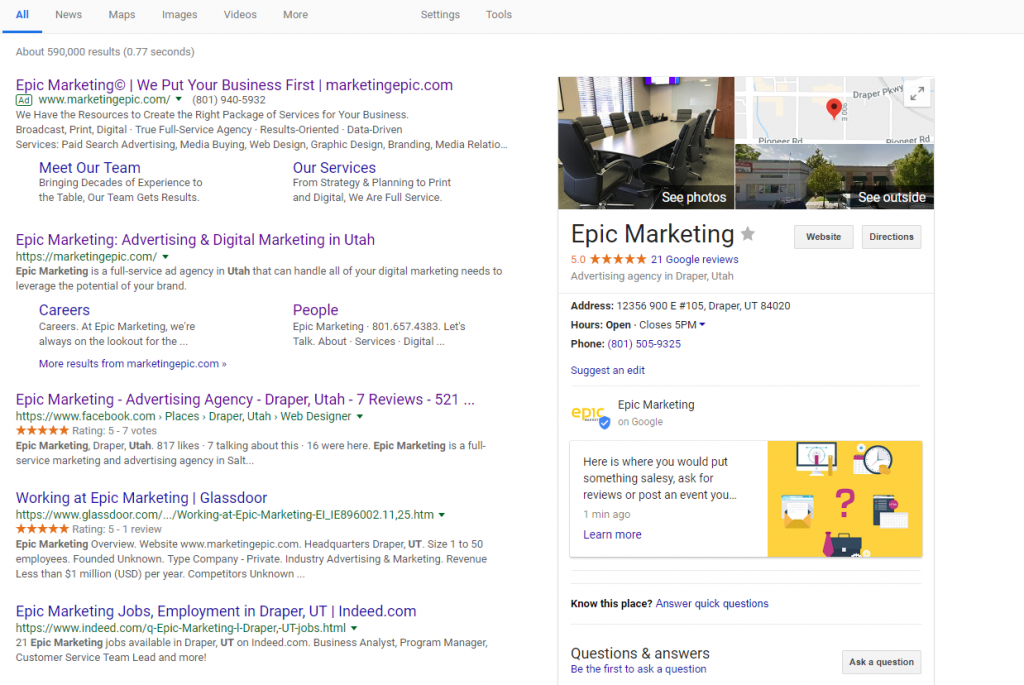Click the Ask a question button
Image resolution: width=1024 pixels, height=685 pixels.
(x=881, y=661)
